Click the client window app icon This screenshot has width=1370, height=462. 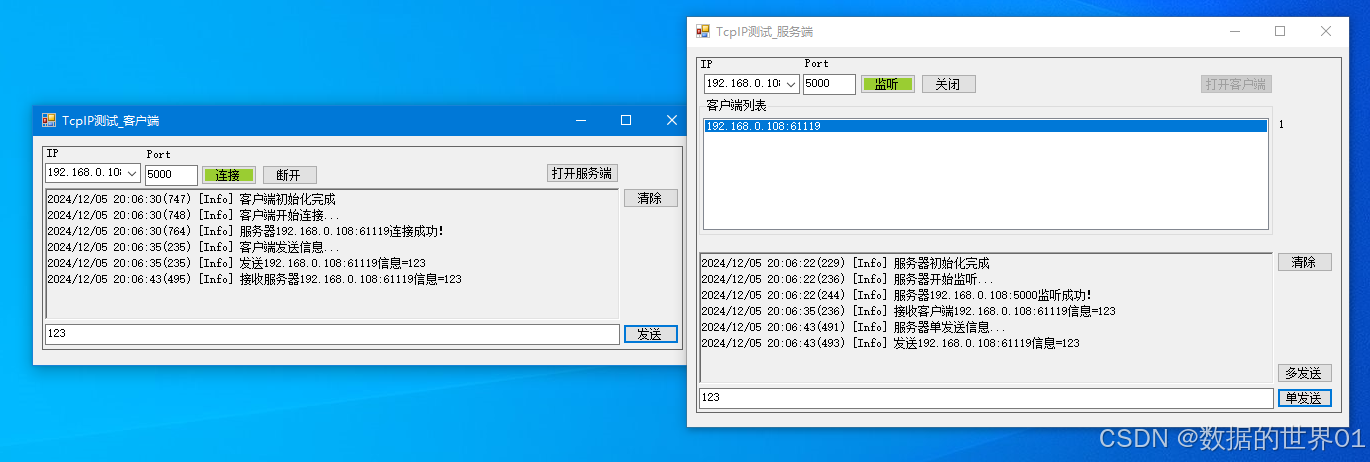[x=49, y=120]
